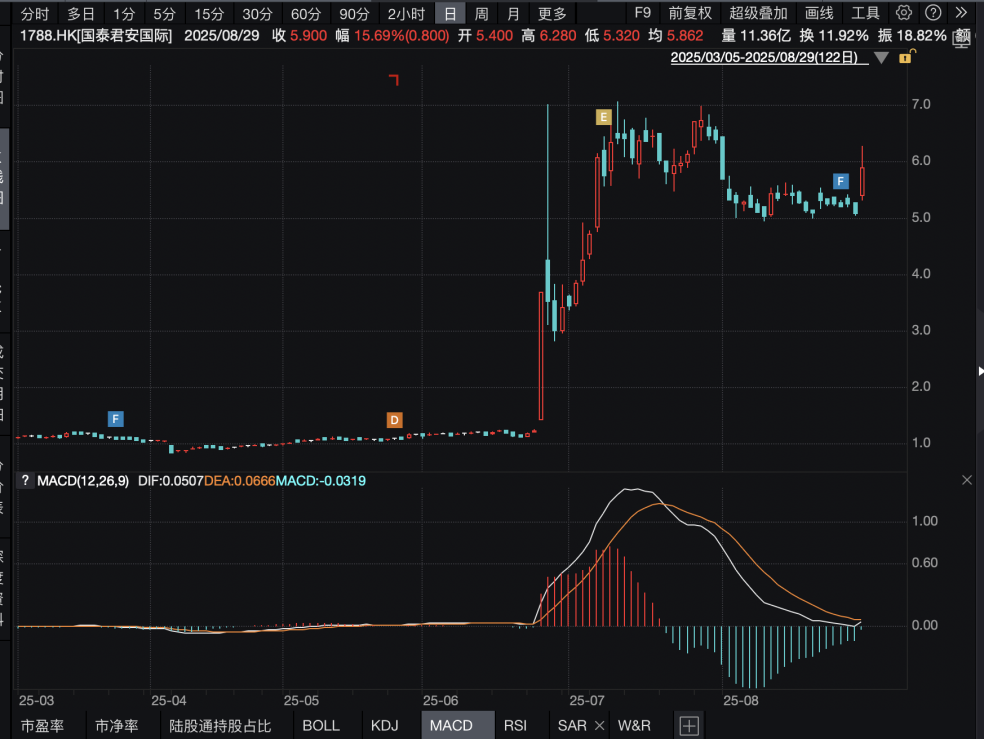Remove the SAR indicator tab

[599, 726]
